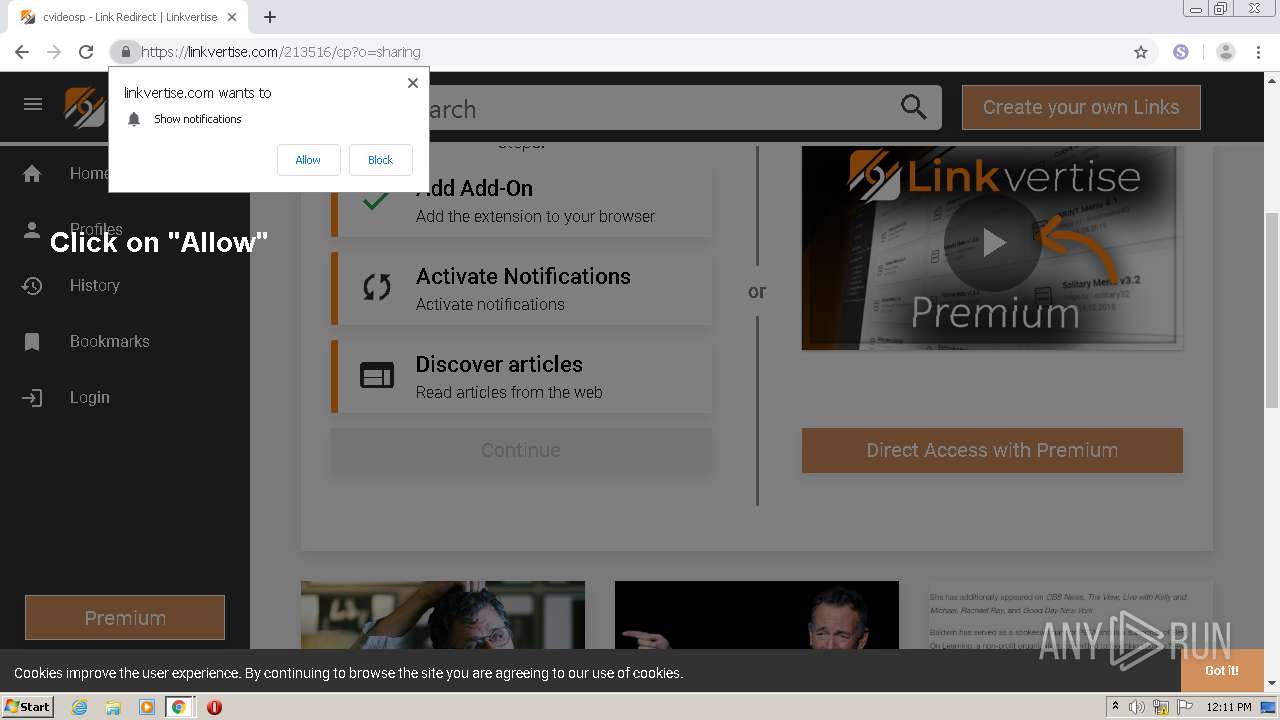Click the action center flag tray icon

1185,707
